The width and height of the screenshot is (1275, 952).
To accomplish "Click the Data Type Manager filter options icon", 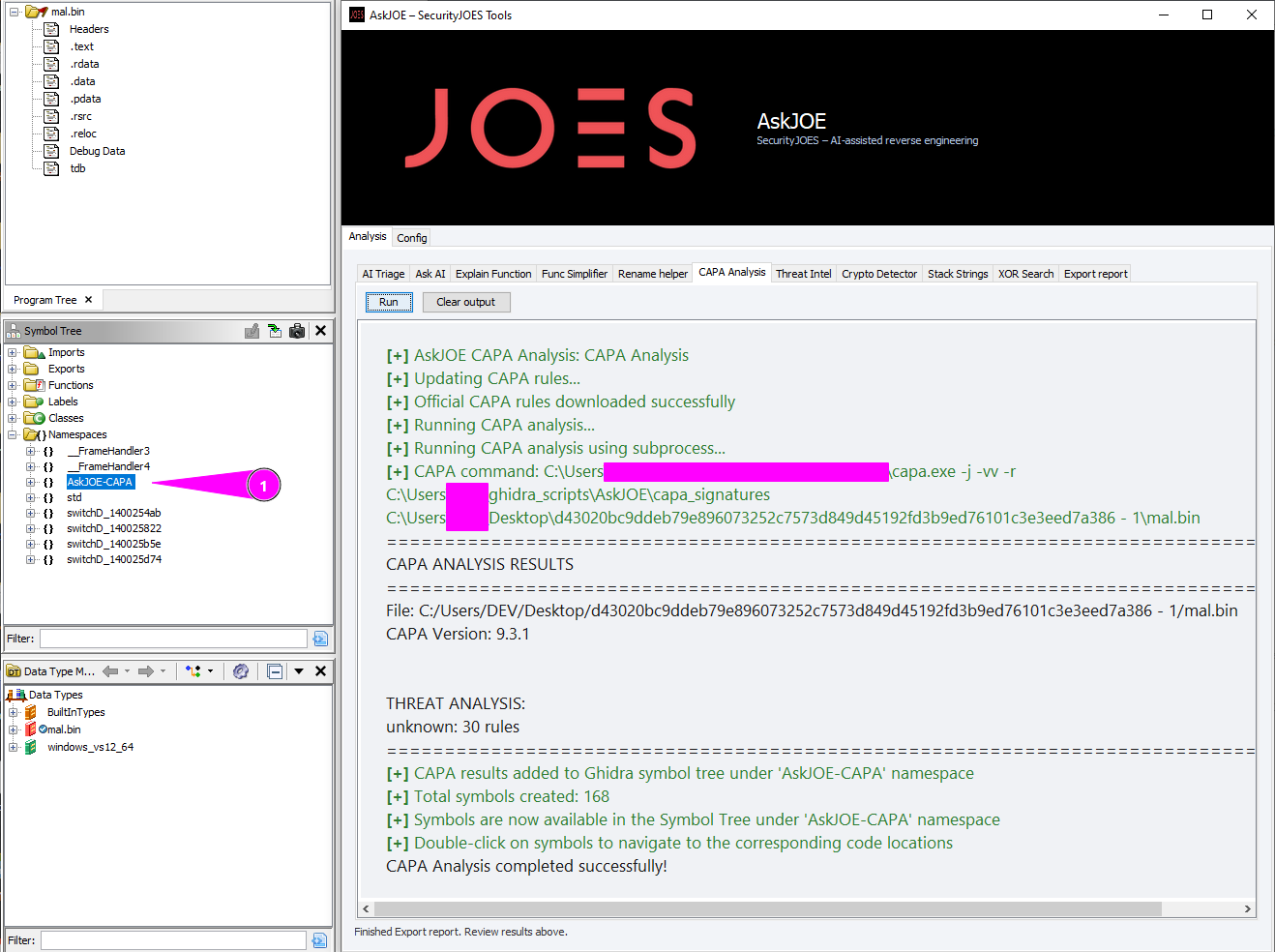I will click(x=319, y=940).
